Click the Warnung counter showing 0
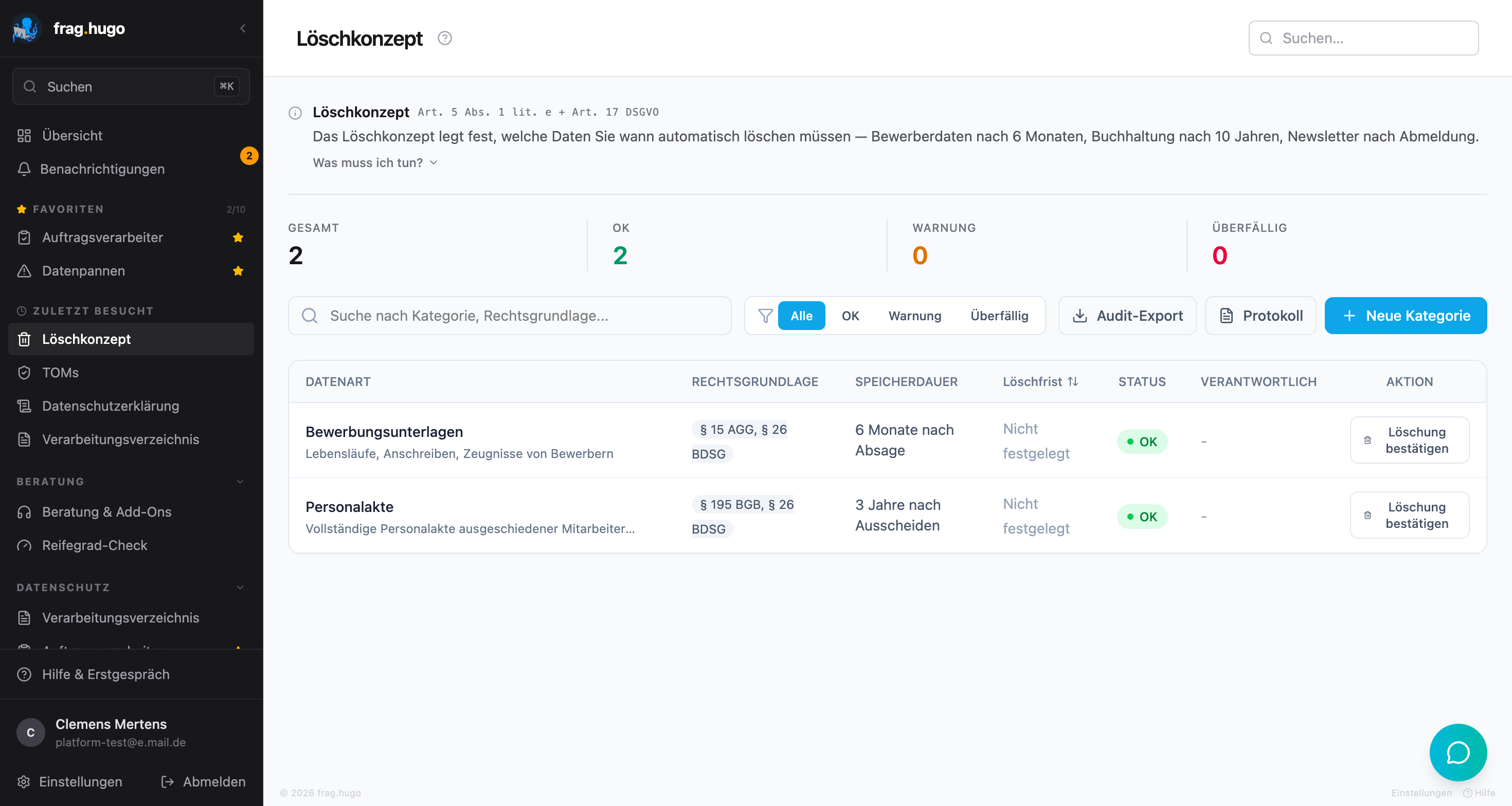Screen dimensions: 1512x806 point(920,255)
